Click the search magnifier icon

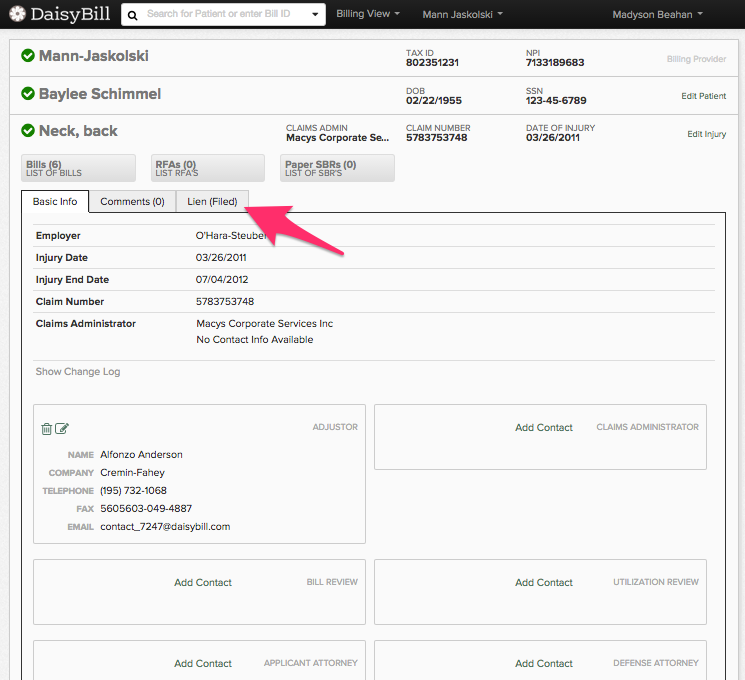pos(133,16)
